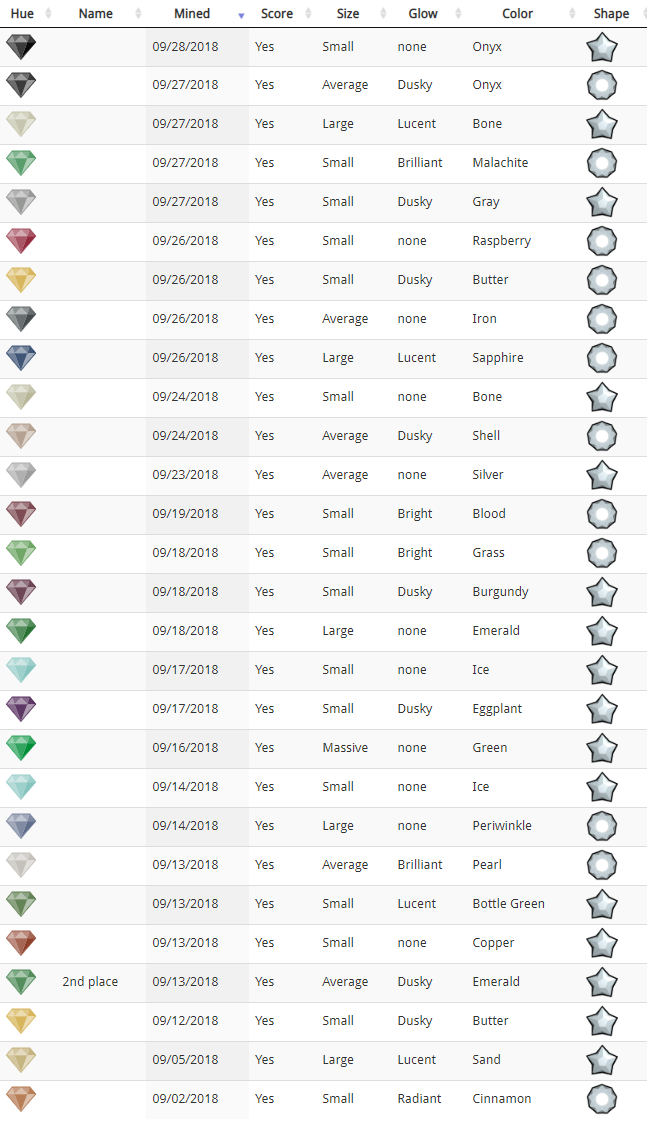Viewport: 647px width, 1121px height.
Task: Select the Sapphire gem icon
Action: click(21, 358)
